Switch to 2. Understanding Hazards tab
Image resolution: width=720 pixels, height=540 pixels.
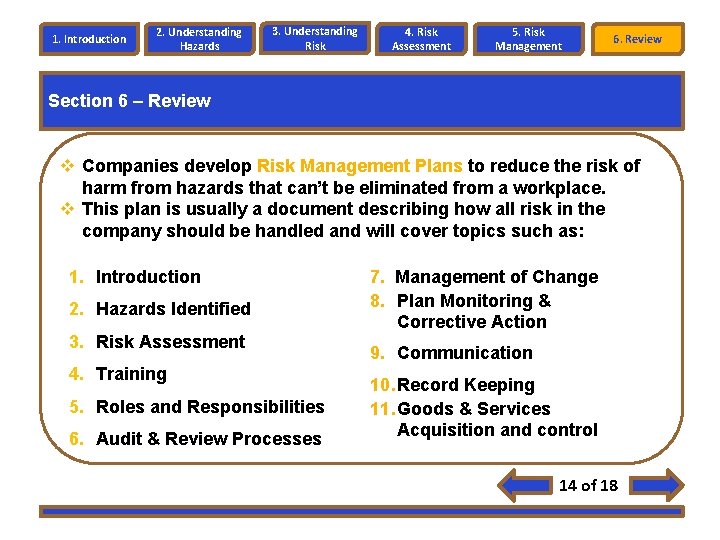point(199,39)
